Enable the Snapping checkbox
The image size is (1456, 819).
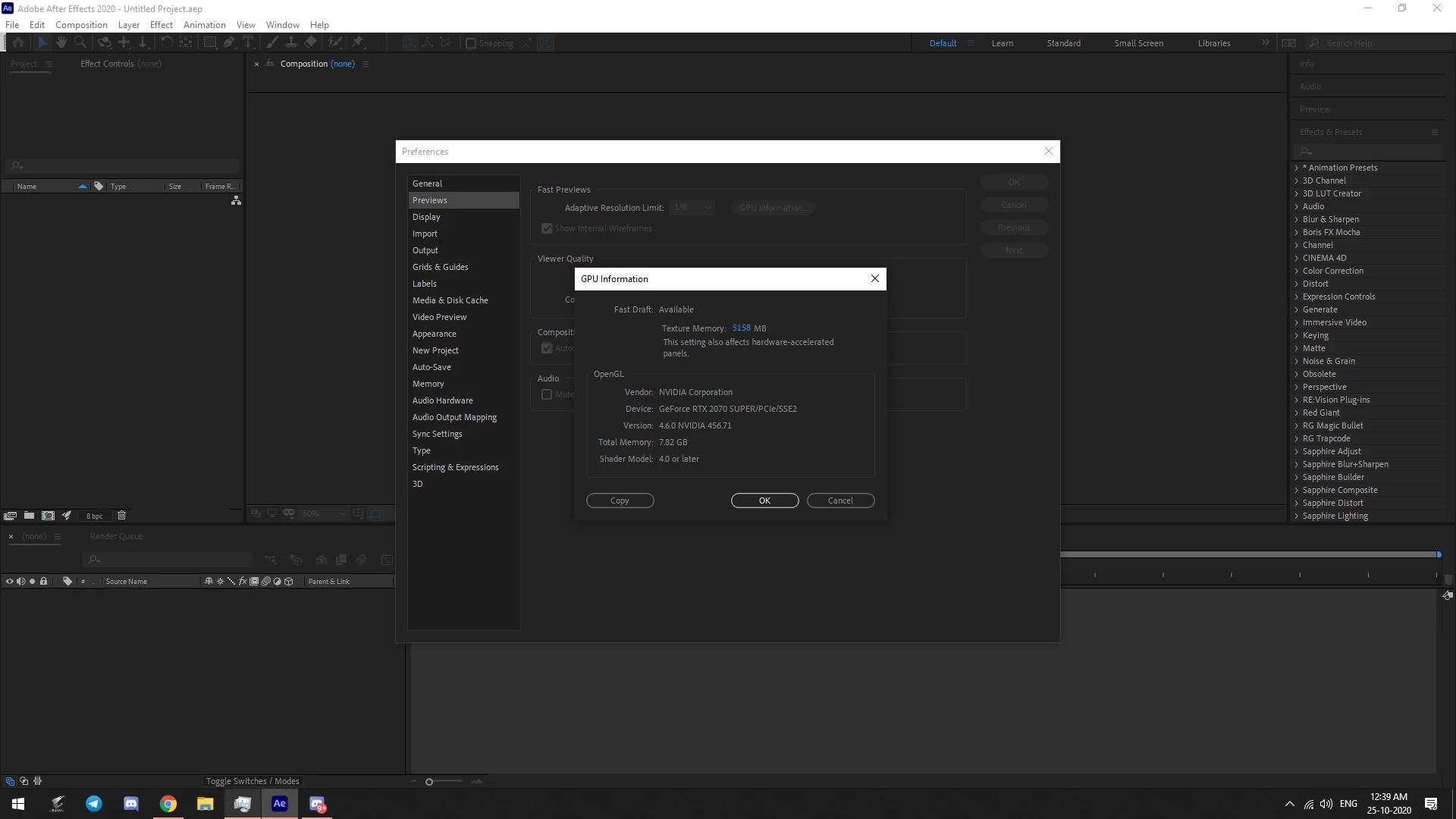471,43
